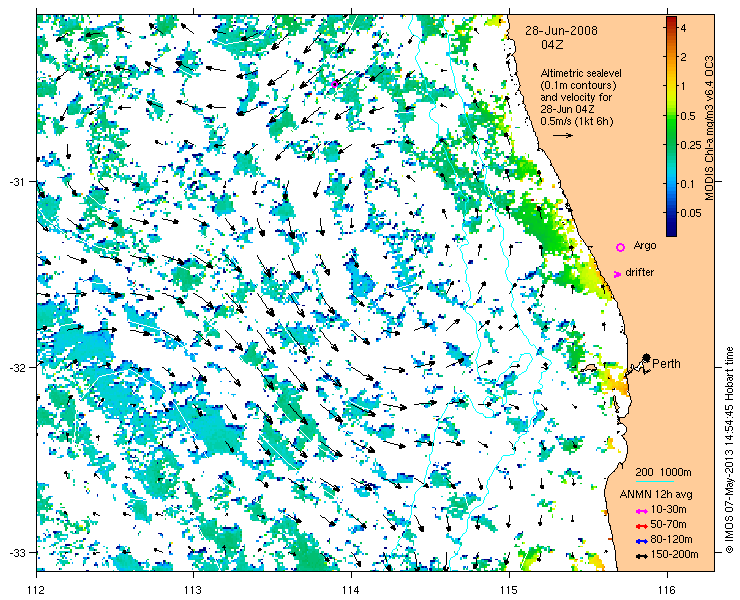Click the colorbar value '4'

click(x=684, y=28)
